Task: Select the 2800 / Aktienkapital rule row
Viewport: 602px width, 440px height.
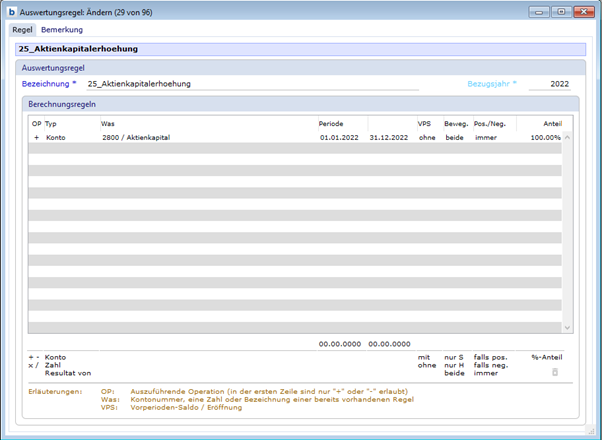Action: [x=150, y=136]
